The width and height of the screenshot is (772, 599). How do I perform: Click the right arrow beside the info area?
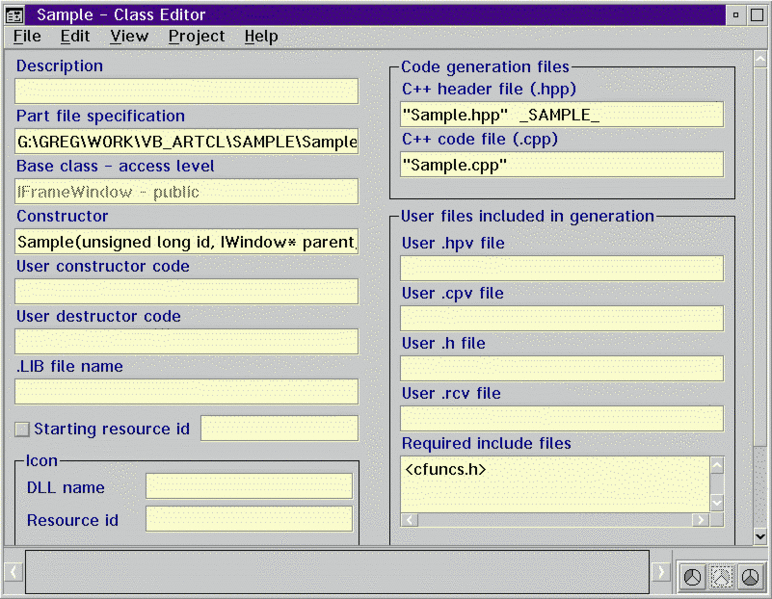click(x=661, y=572)
